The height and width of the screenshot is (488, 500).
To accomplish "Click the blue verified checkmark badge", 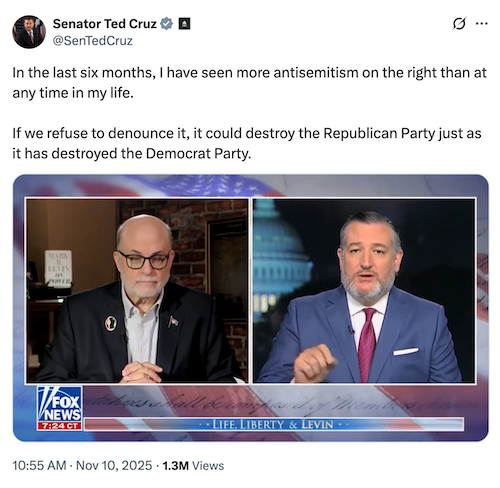I will tap(167, 24).
